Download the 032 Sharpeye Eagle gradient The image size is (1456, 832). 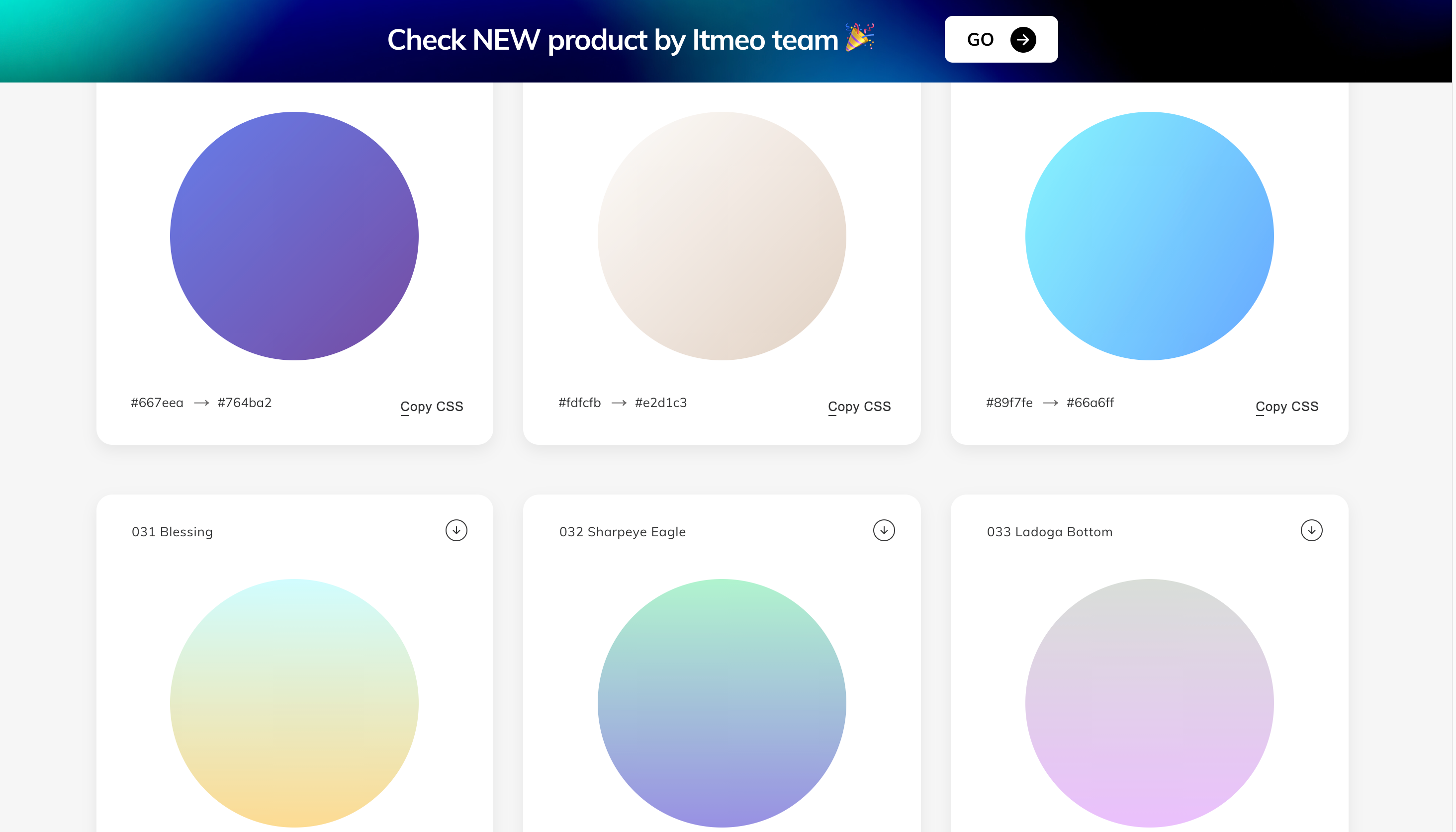point(884,530)
